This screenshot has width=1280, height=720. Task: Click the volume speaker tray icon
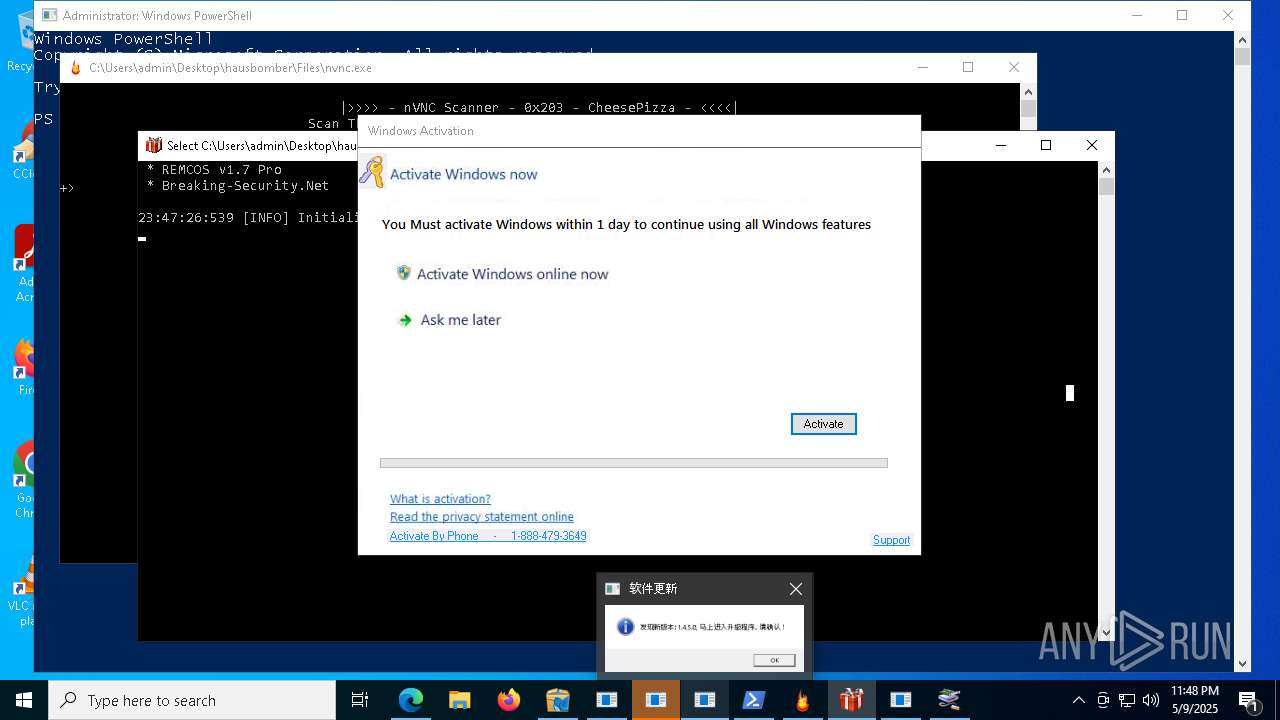pyautogui.click(x=1151, y=700)
